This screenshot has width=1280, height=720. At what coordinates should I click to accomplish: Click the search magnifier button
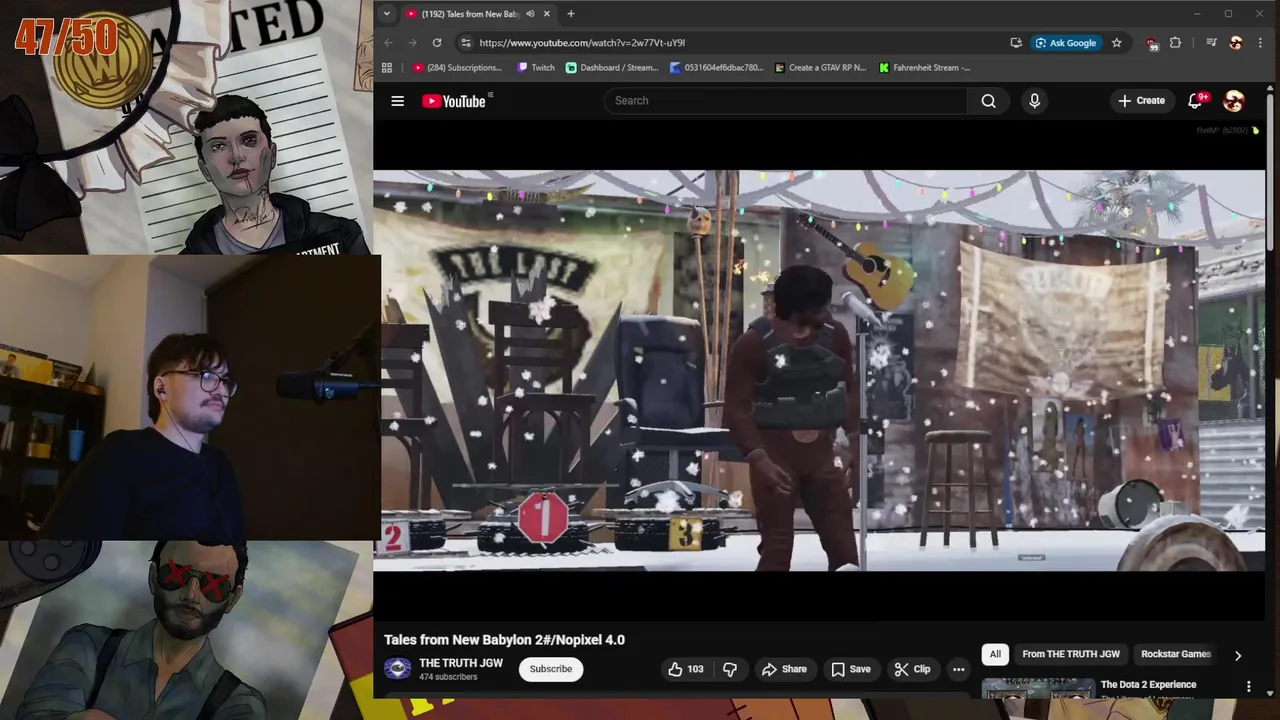[988, 101]
